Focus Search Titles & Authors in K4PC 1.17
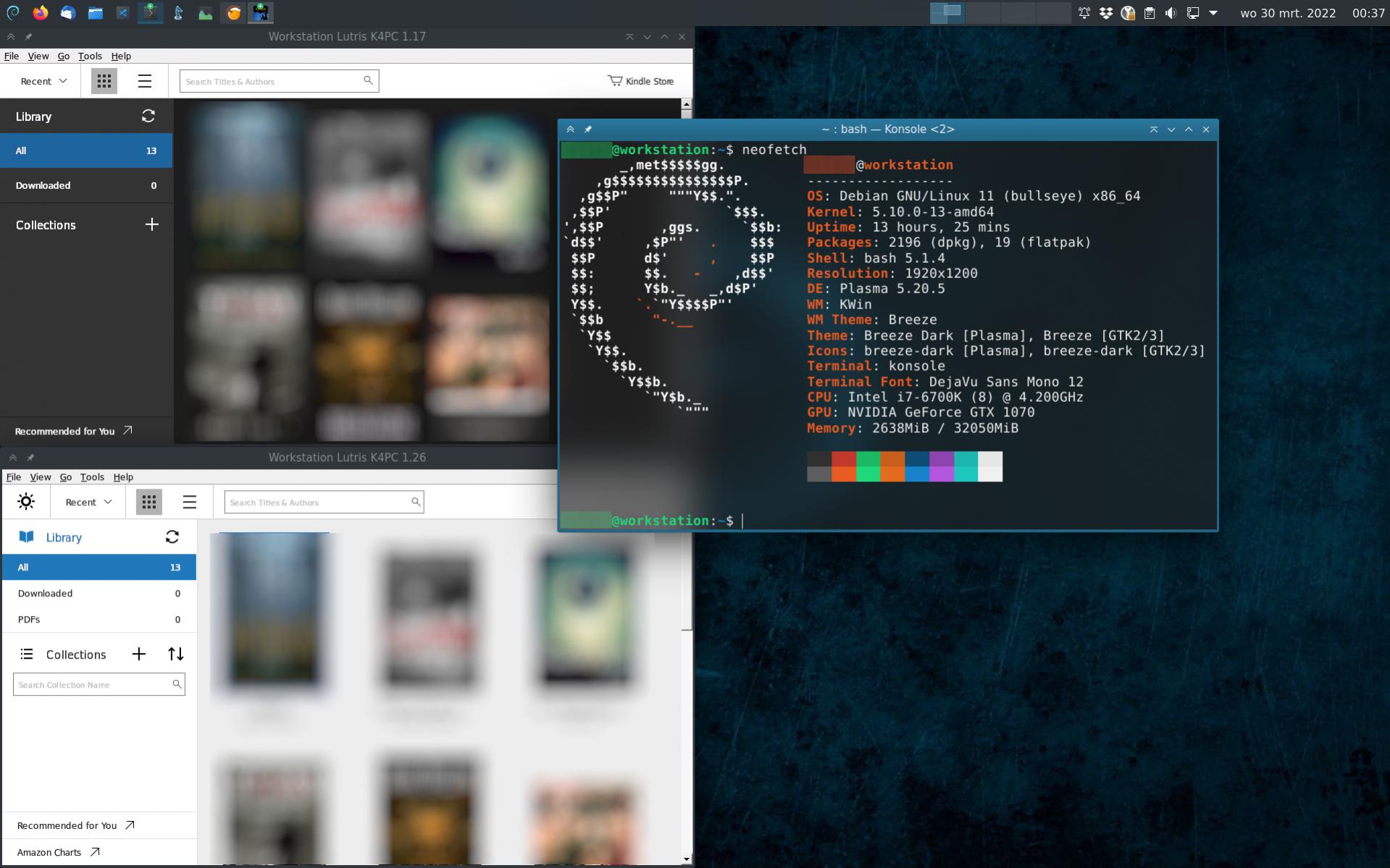This screenshot has width=1390, height=868. [x=279, y=81]
